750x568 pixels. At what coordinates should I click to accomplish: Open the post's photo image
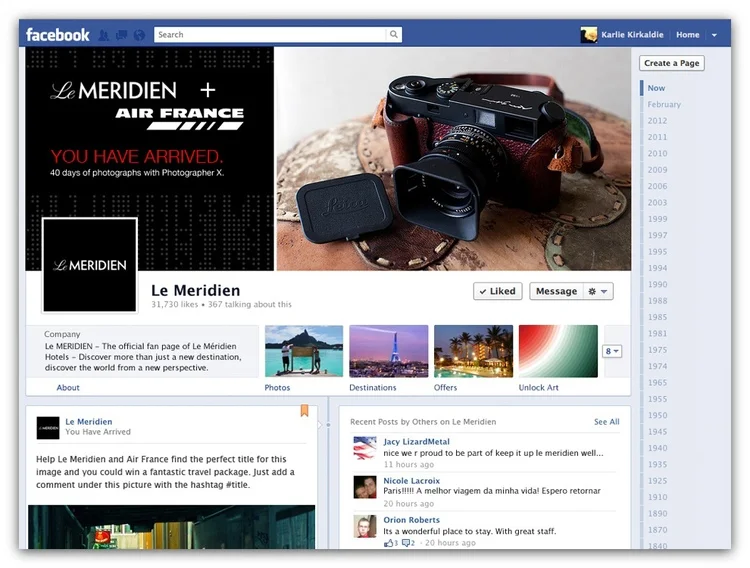[171, 527]
